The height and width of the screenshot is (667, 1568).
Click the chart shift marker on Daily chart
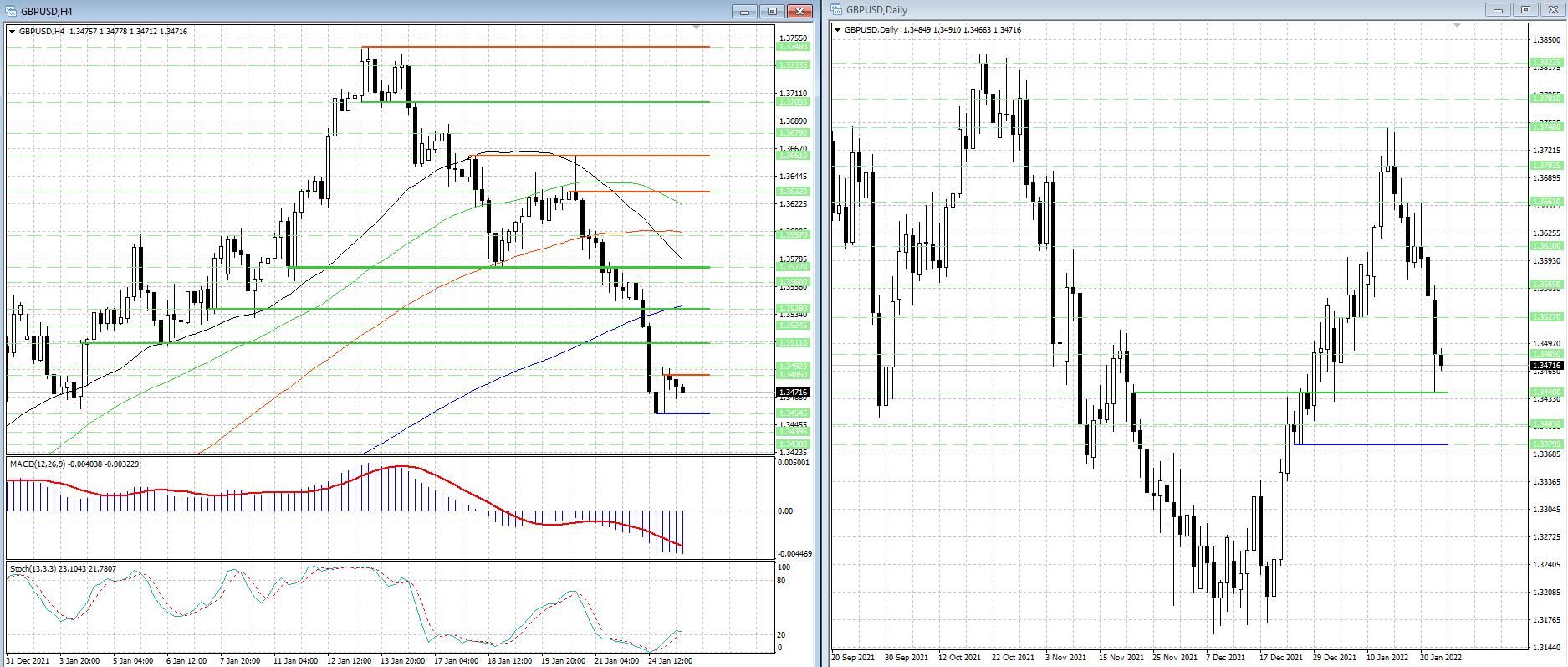click(x=1457, y=26)
